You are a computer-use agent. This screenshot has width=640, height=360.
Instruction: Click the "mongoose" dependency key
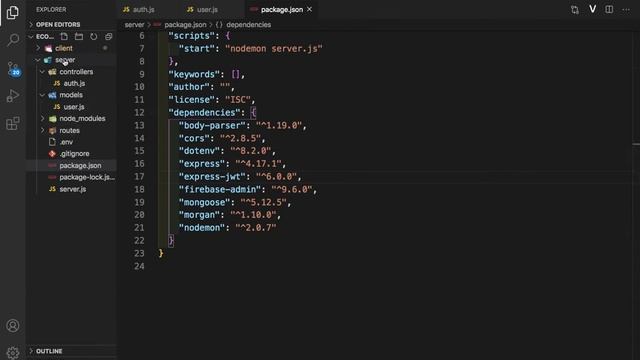click(x=204, y=202)
